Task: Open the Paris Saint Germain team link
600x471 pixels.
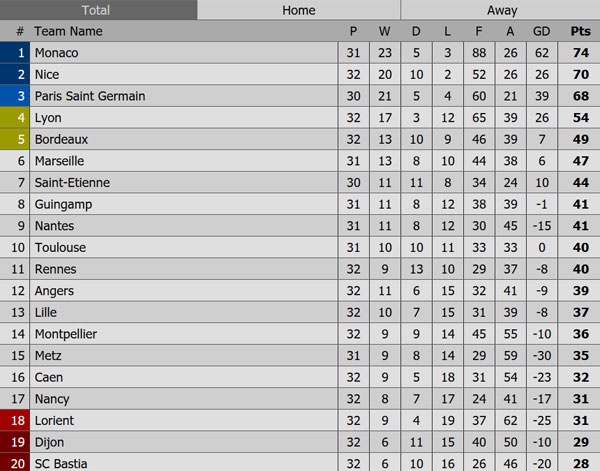Action: point(89,96)
